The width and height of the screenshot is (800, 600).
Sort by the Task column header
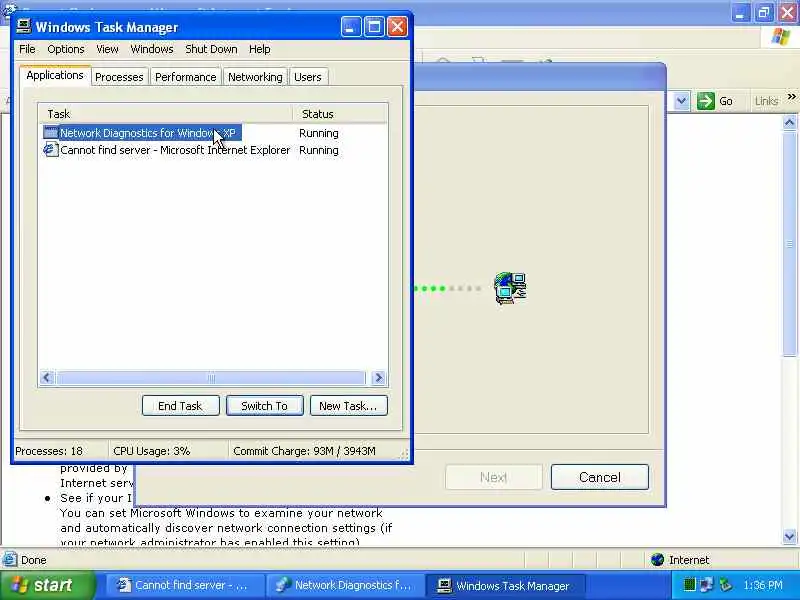165,114
